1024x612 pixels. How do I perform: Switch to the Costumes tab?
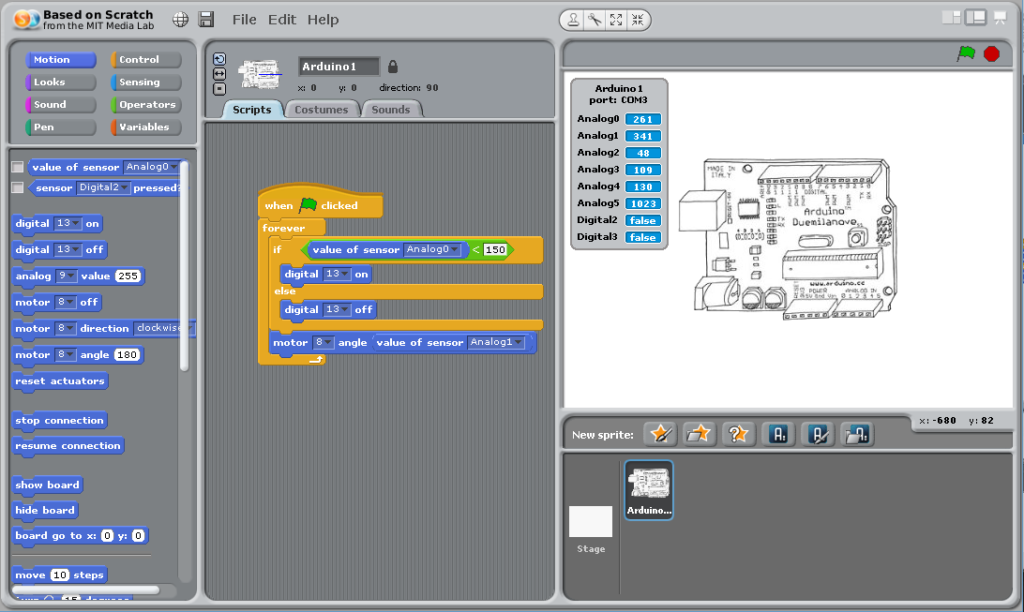(321, 109)
